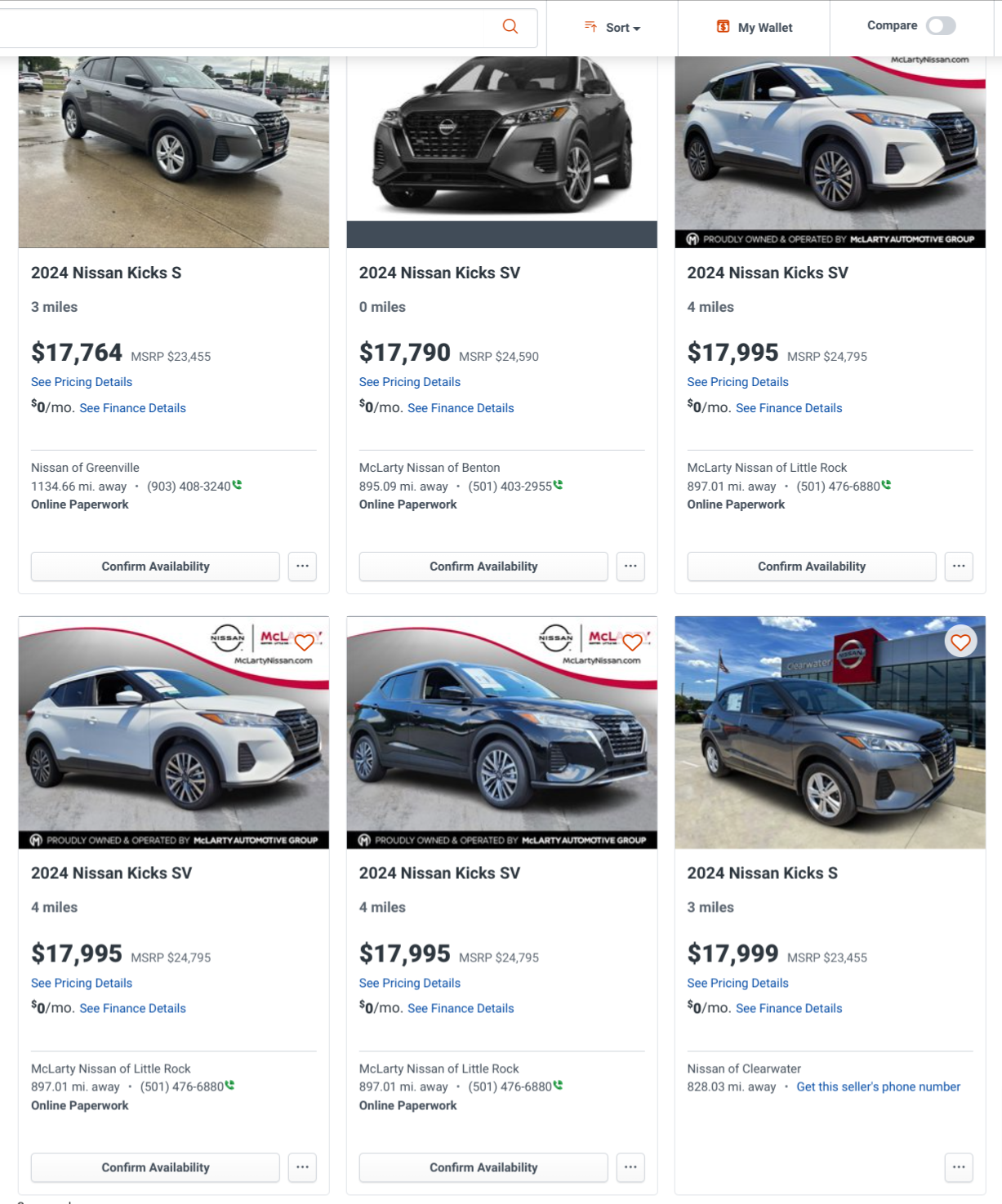The width and height of the screenshot is (1002, 1204).
Task: Toggle the Compare switch on
Action: pos(941,26)
